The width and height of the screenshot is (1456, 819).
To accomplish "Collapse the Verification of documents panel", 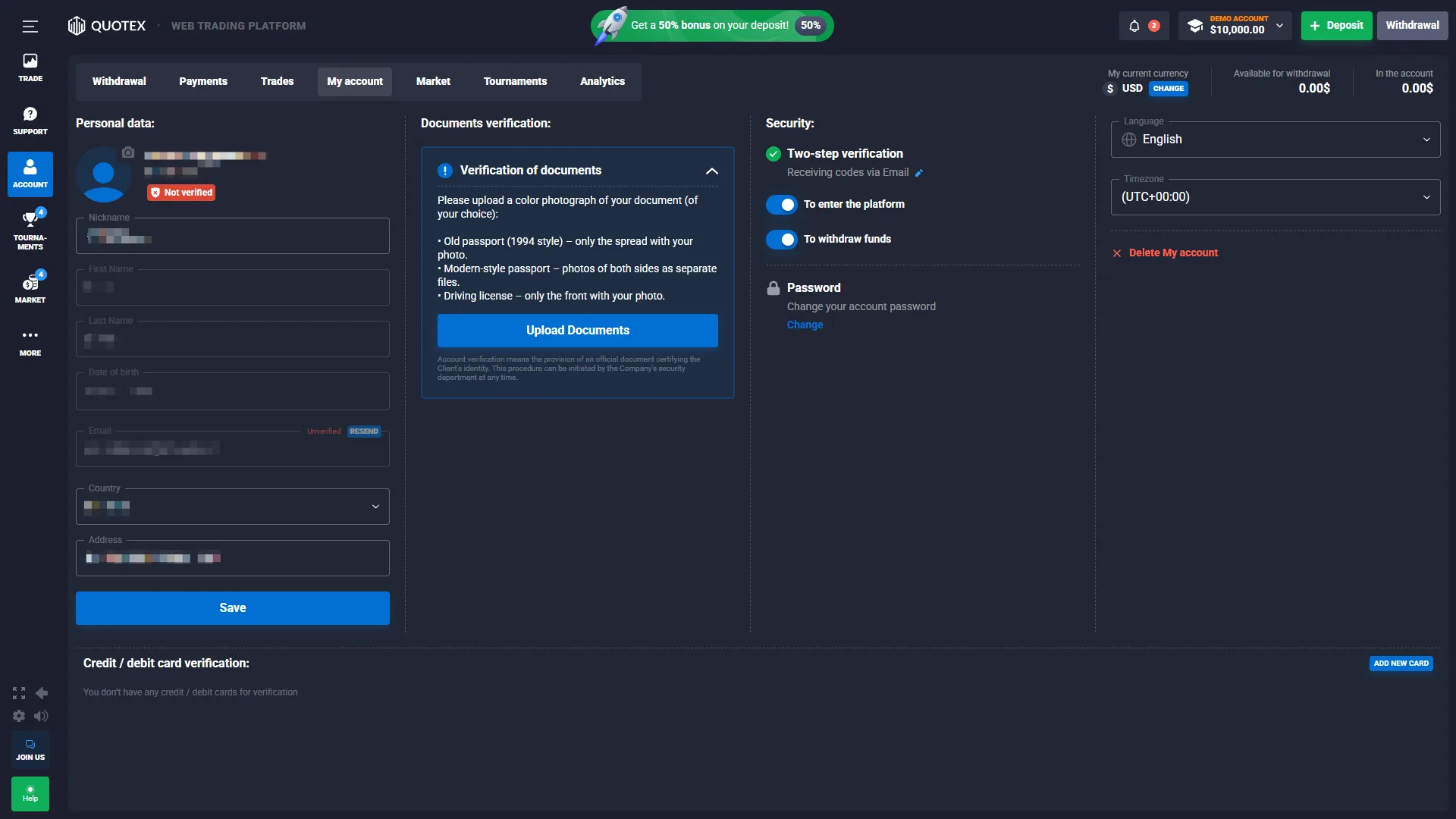I will [712, 171].
